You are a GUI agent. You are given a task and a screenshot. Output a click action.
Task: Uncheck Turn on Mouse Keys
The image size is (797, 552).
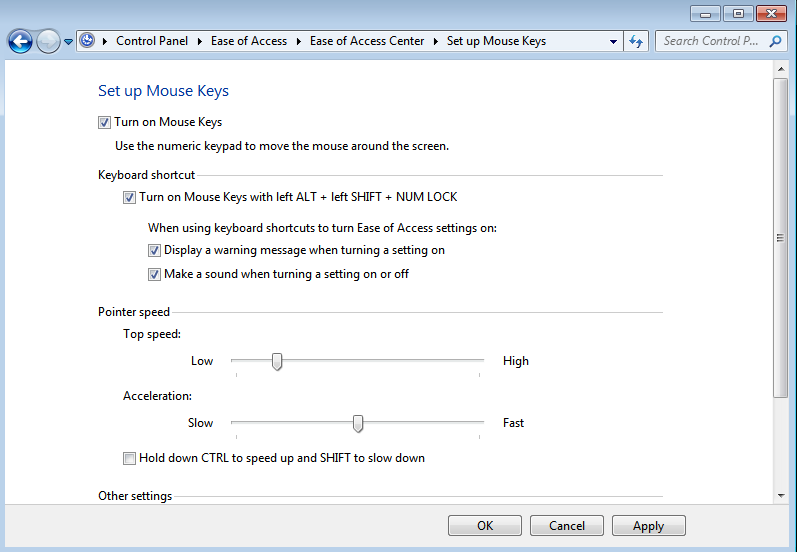pyautogui.click(x=104, y=122)
